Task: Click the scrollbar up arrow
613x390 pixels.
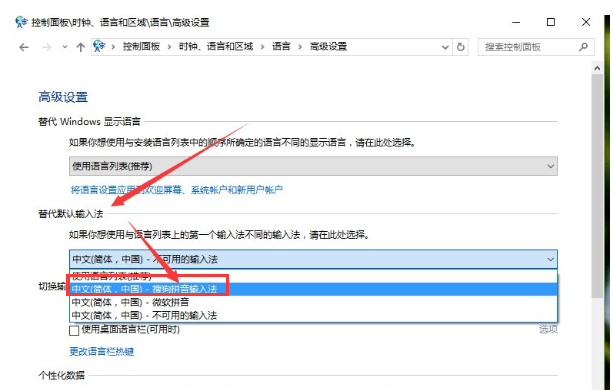Action: 597,68
